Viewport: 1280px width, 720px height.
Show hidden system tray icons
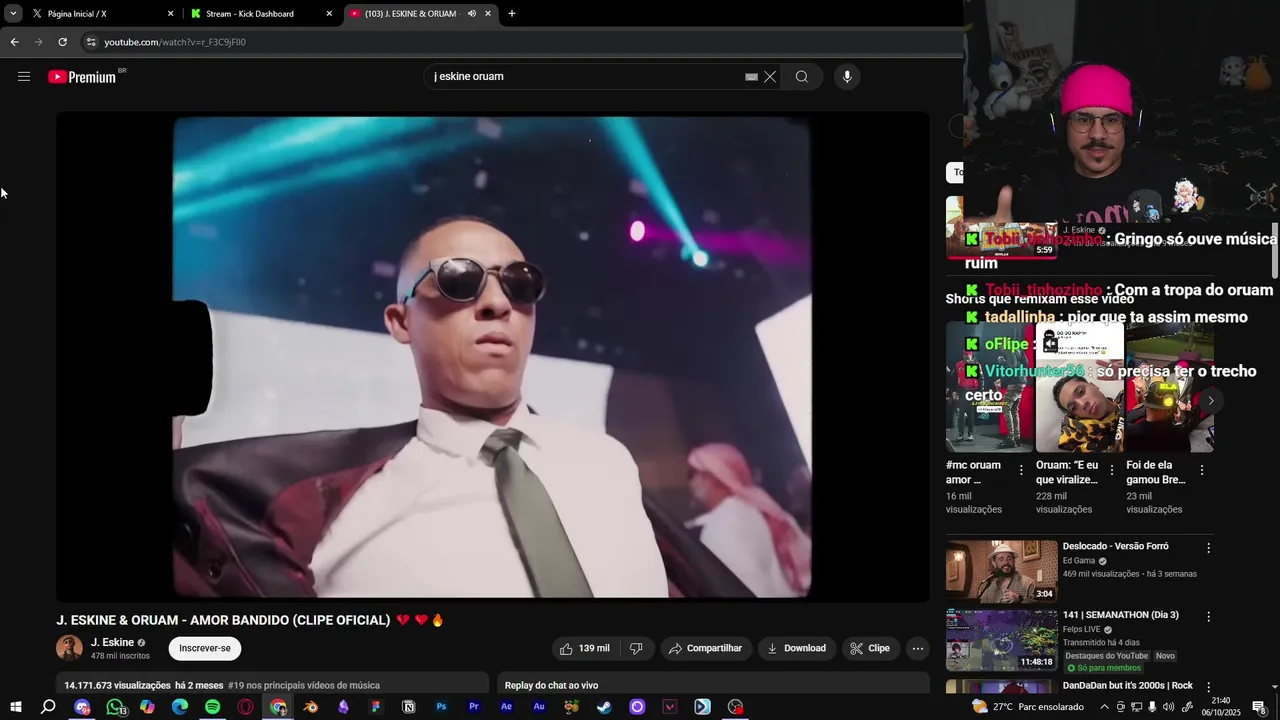tap(1104, 707)
